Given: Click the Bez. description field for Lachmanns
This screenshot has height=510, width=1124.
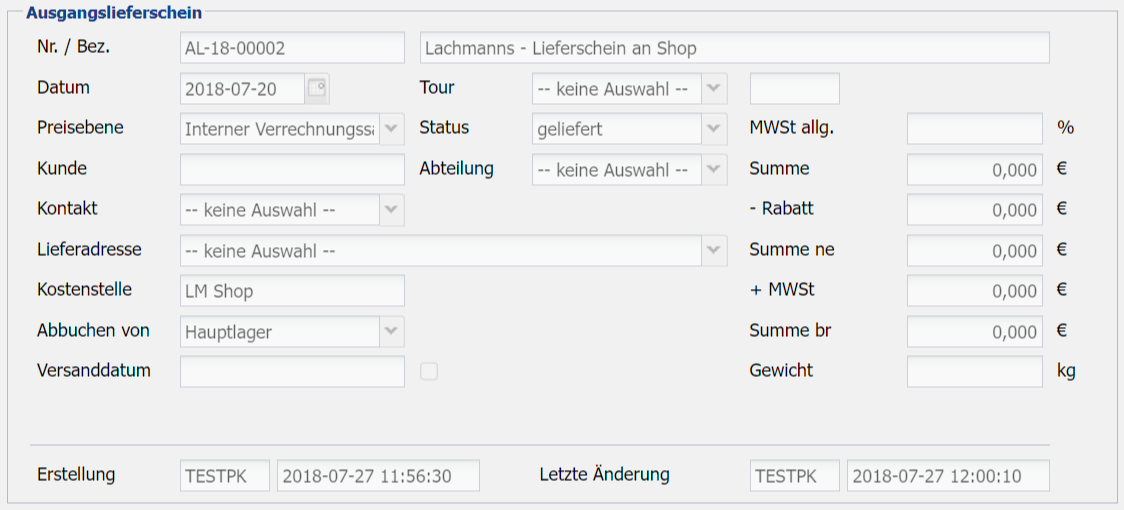Looking at the screenshot, I should click(x=734, y=48).
